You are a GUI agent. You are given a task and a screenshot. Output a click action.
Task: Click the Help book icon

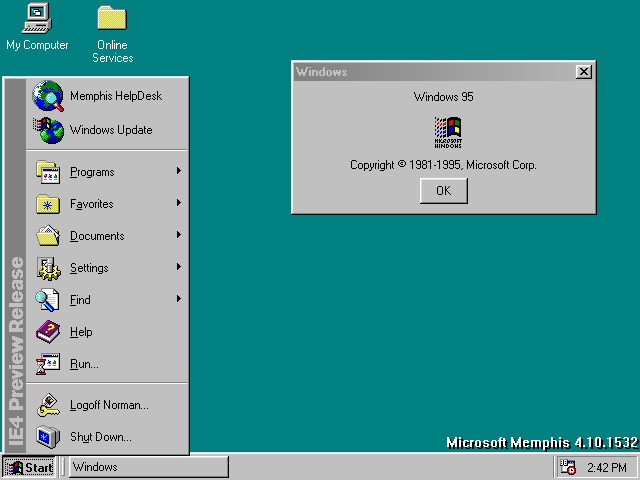pyautogui.click(x=48, y=332)
